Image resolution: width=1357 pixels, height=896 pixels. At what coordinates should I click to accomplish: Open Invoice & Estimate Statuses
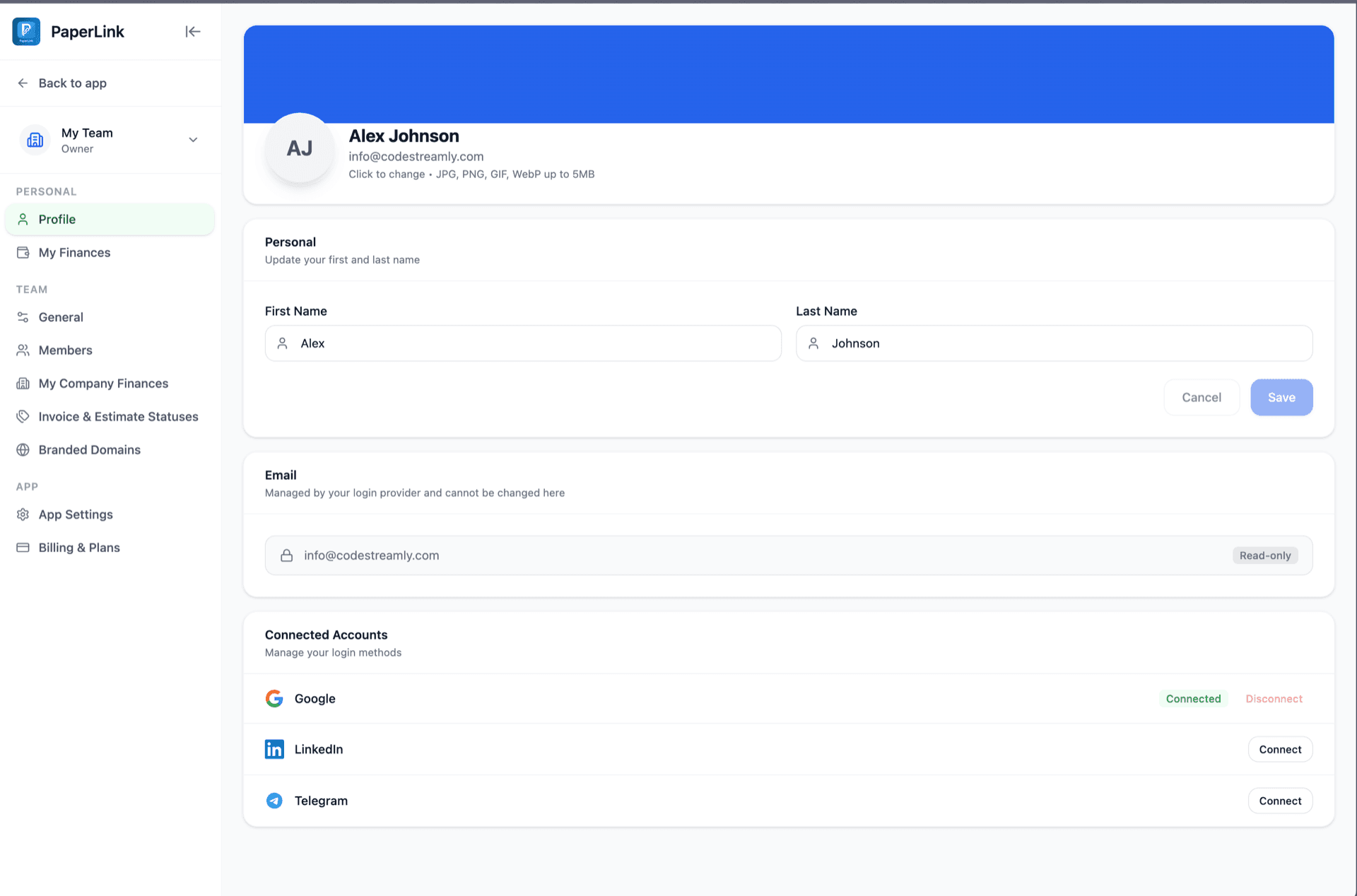pyautogui.click(x=118, y=416)
